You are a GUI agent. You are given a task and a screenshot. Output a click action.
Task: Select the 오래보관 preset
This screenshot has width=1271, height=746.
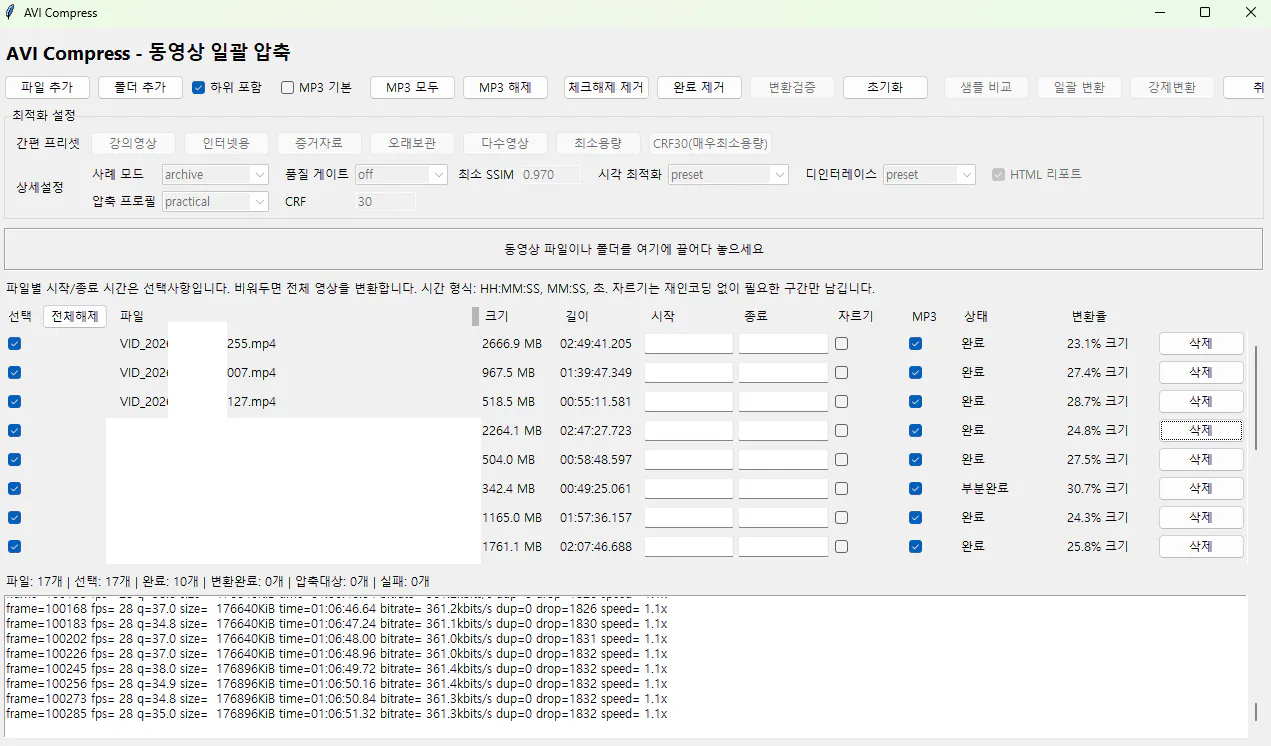click(x=412, y=143)
